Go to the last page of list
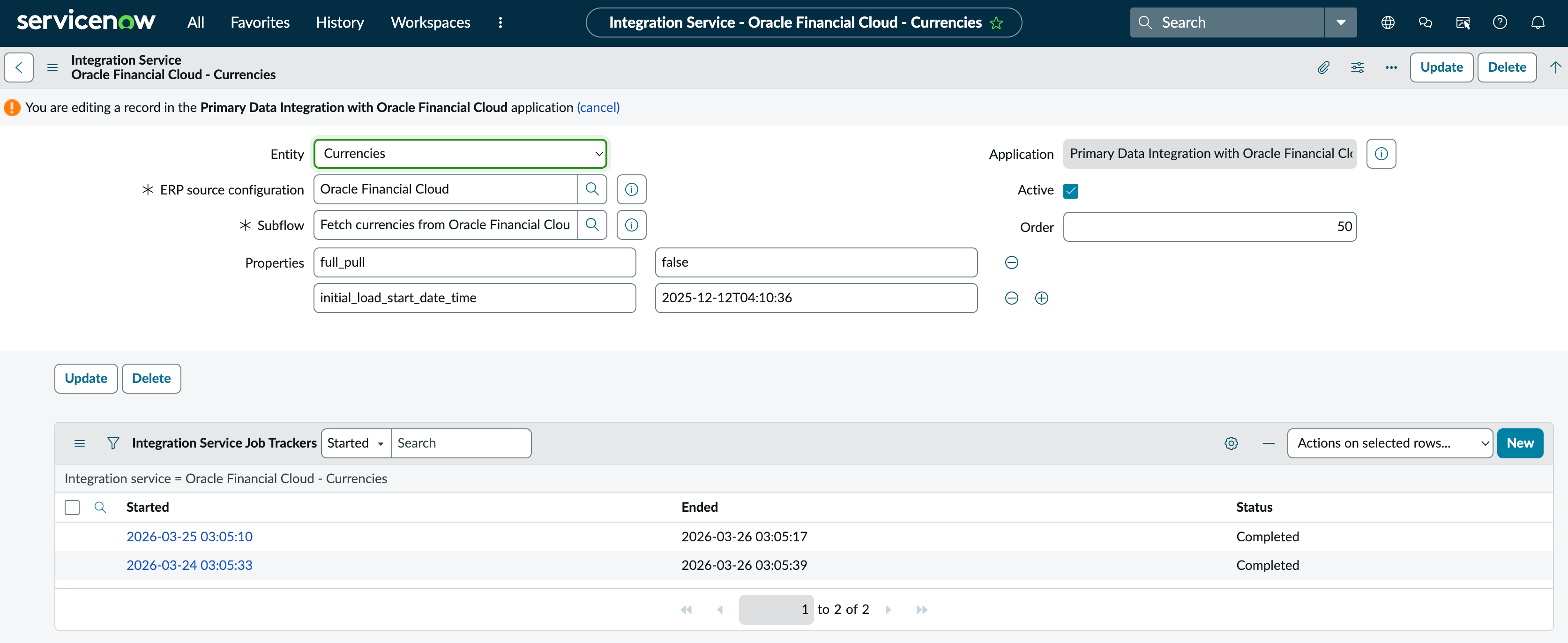This screenshot has height=643, width=1568. click(922, 610)
